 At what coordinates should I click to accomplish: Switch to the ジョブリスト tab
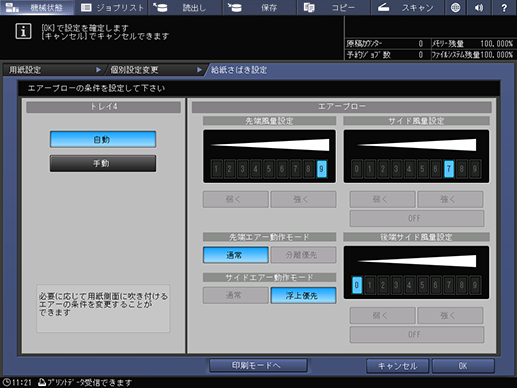pos(112,7)
